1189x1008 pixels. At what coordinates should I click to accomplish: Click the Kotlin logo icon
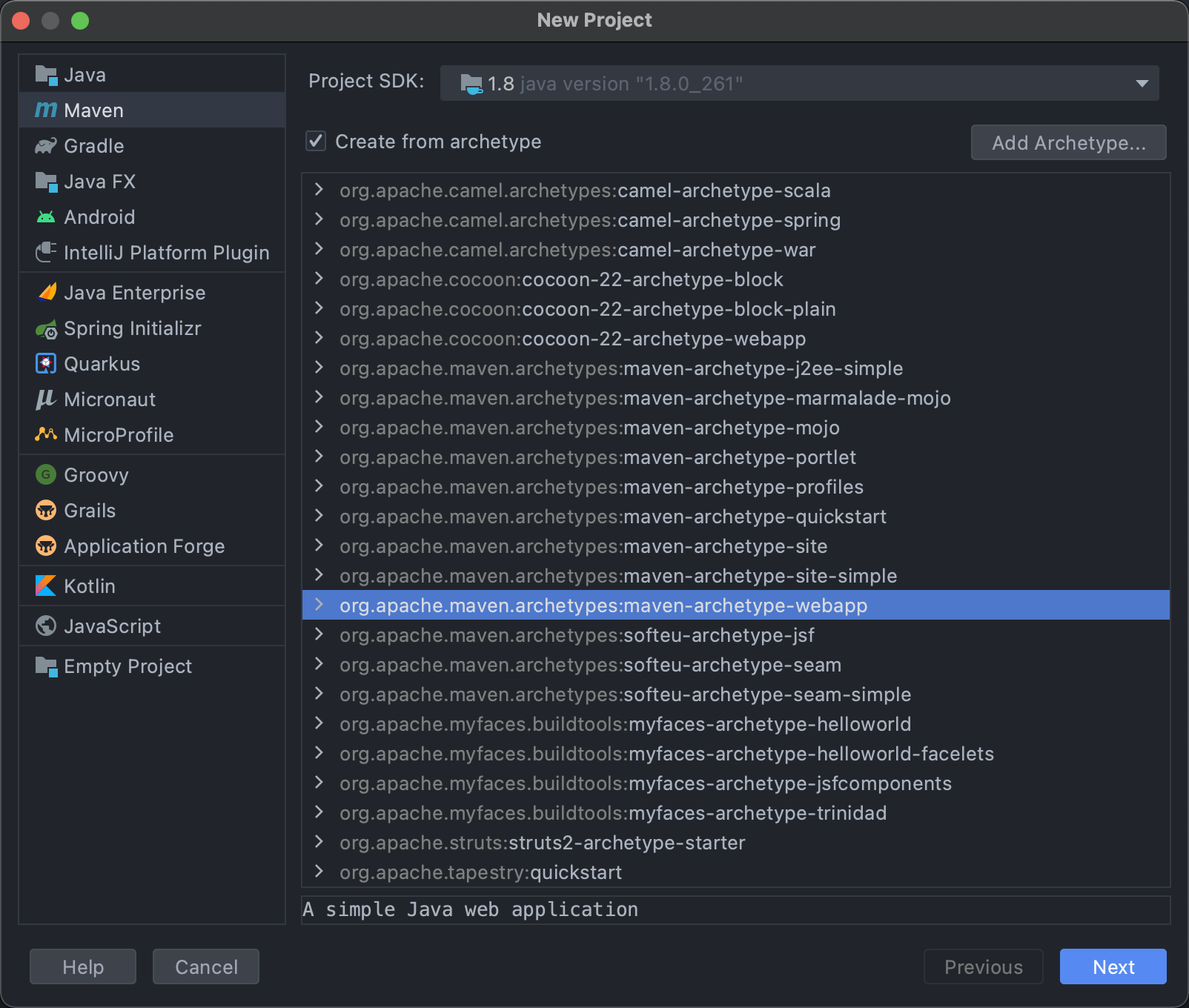[x=46, y=586]
